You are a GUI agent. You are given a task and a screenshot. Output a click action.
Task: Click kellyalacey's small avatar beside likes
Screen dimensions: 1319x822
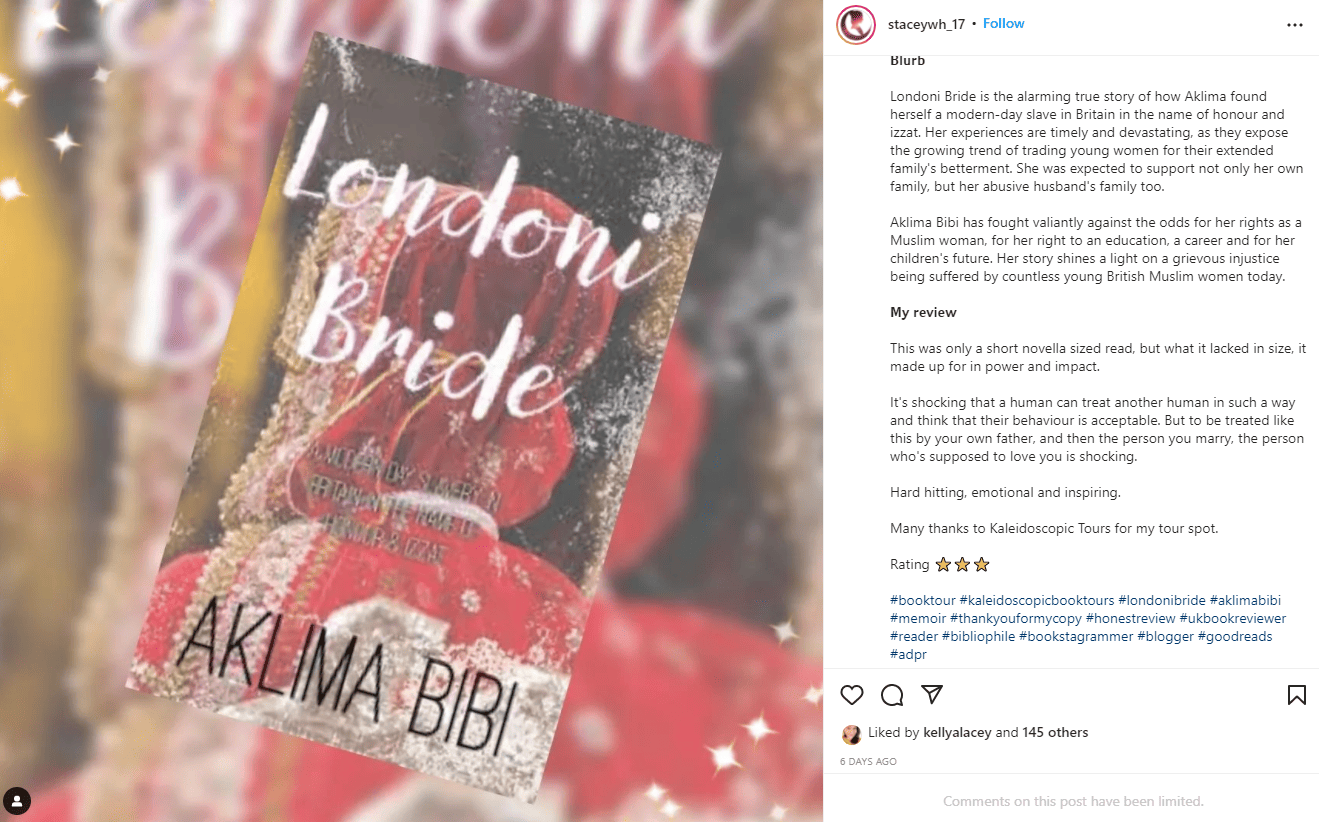pyautogui.click(x=852, y=733)
